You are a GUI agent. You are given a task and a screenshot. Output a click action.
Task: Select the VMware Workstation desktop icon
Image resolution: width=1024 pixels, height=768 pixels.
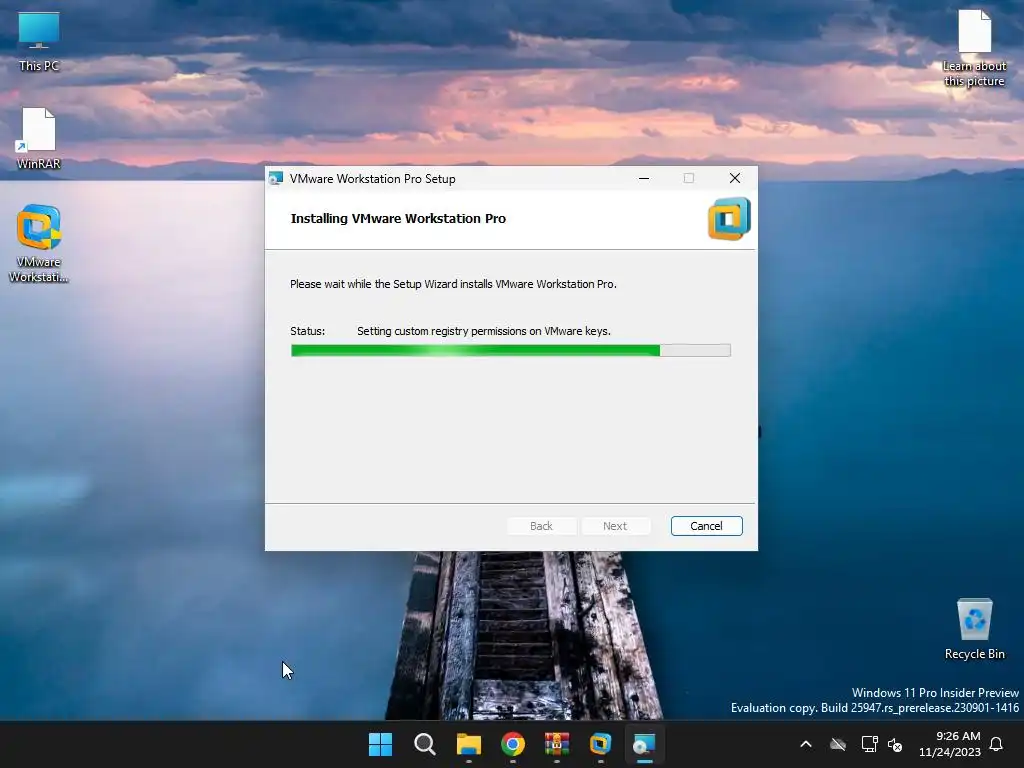pos(39,244)
